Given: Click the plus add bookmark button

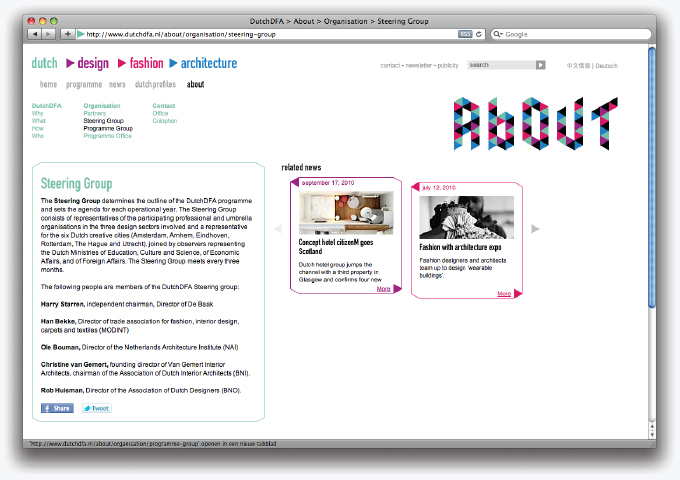Looking at the screenshot, I should 68,34.
